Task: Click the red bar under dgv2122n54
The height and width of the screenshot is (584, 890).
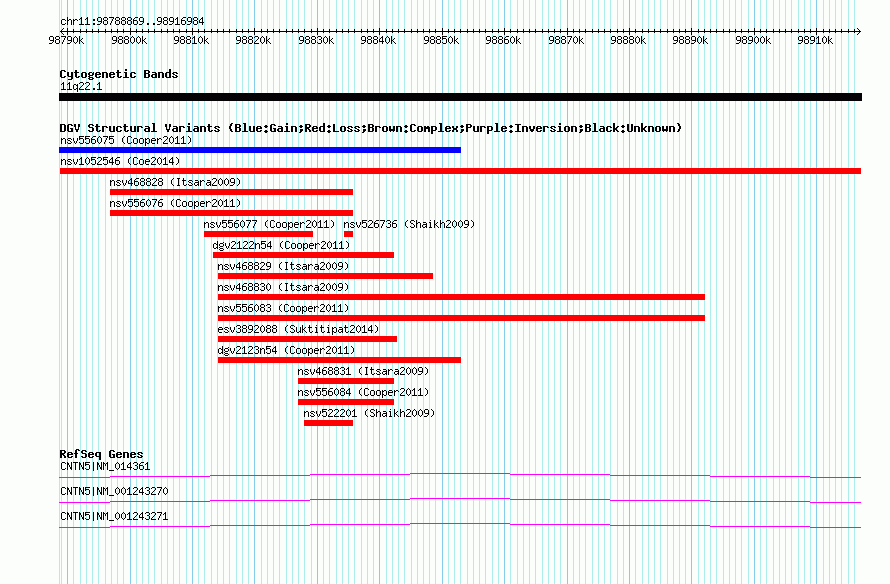Action: pos(303,255)
